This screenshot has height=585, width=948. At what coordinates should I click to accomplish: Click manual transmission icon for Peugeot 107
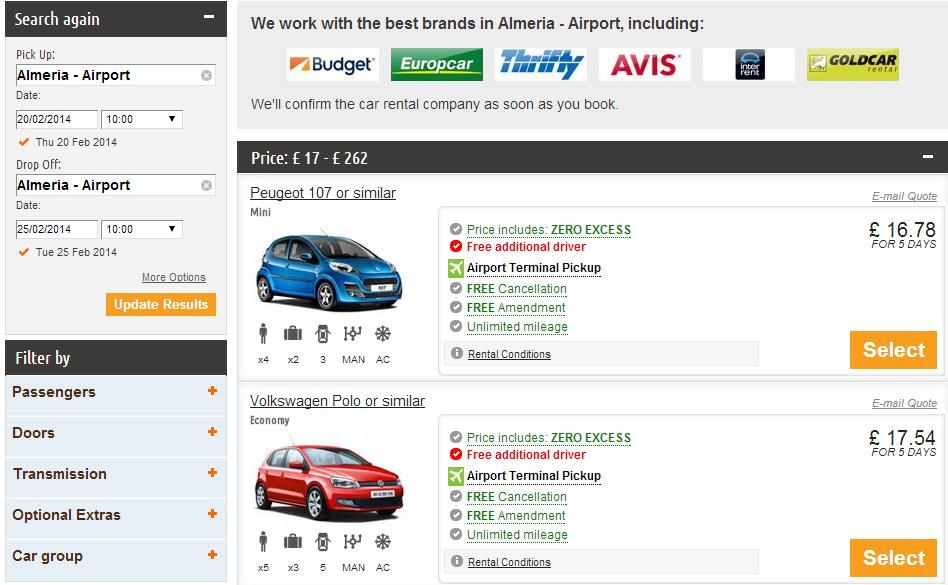tap(352, 333)
